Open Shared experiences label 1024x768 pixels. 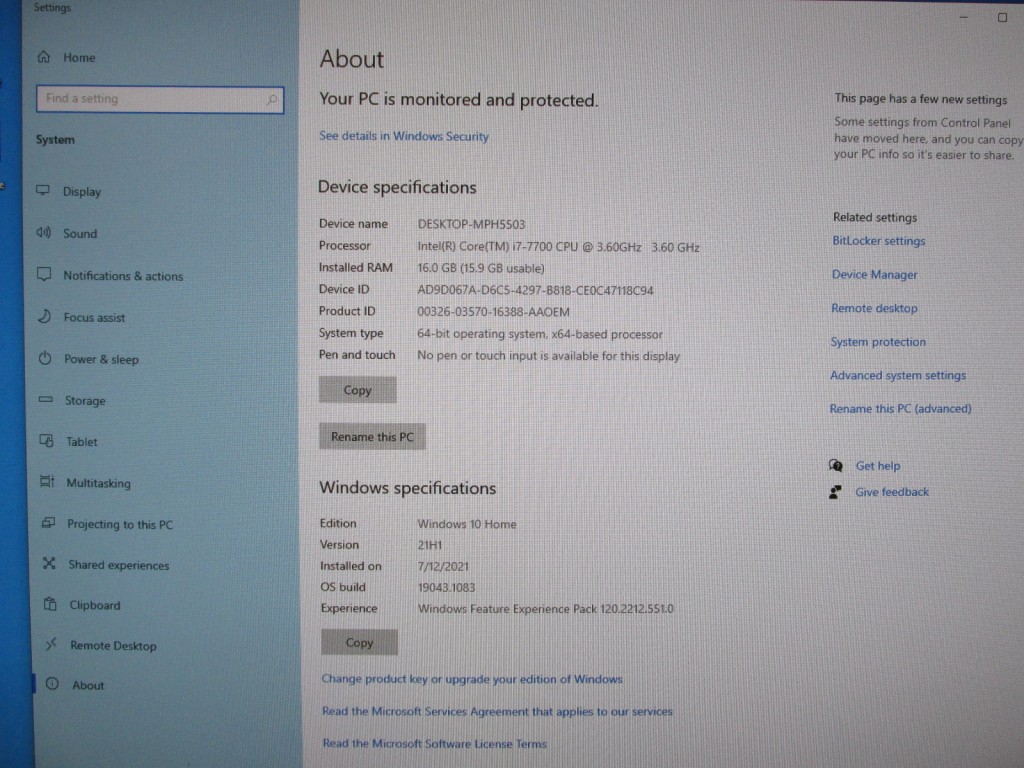(119, 565)
